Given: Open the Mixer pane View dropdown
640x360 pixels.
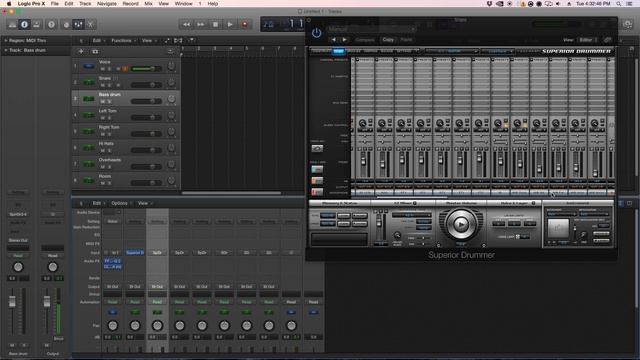Looking at the screenshot, I should (x=144, y=203).
